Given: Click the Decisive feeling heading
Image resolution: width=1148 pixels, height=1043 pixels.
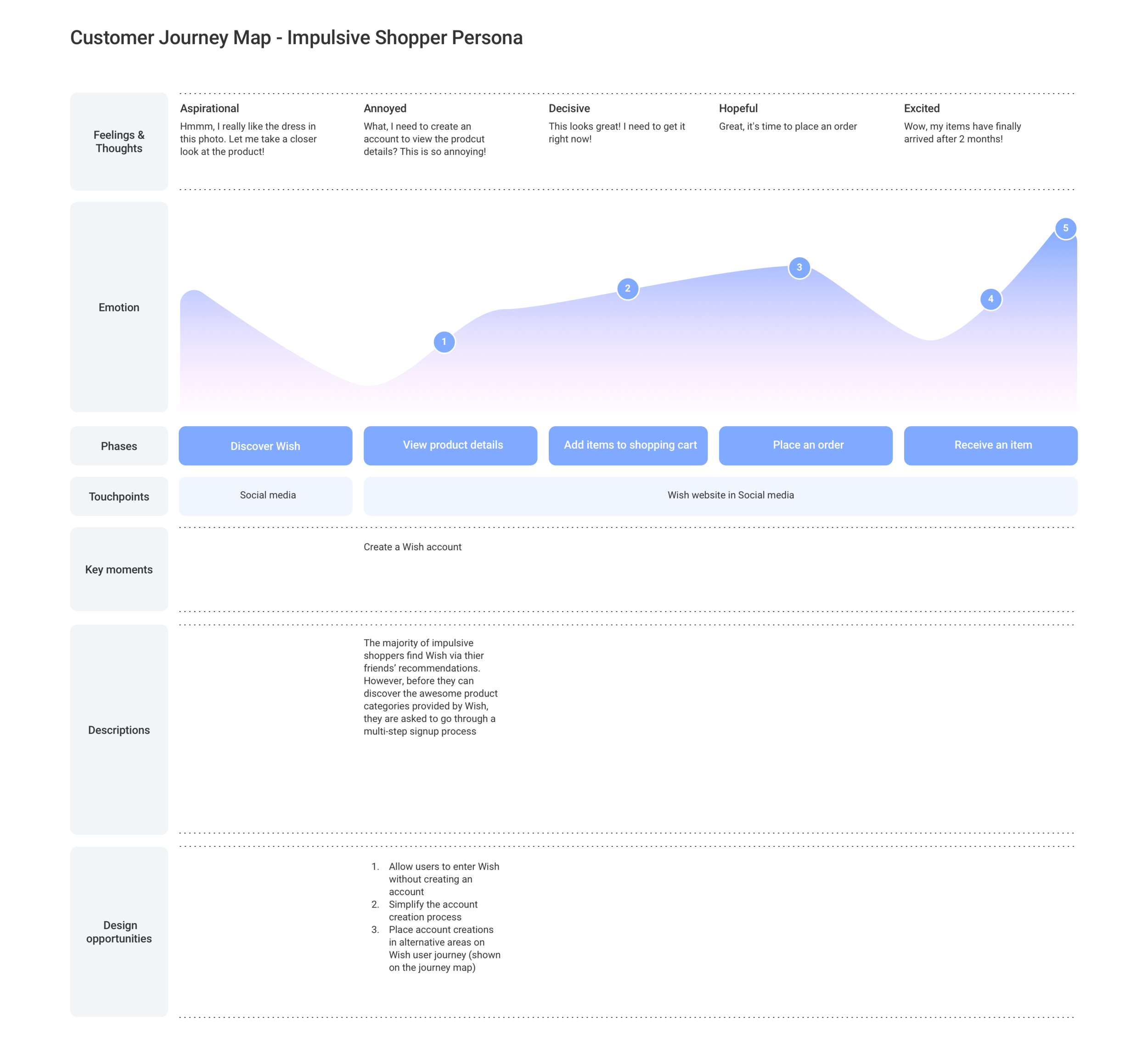Looking at the screenshot, I should pos(569,108).
